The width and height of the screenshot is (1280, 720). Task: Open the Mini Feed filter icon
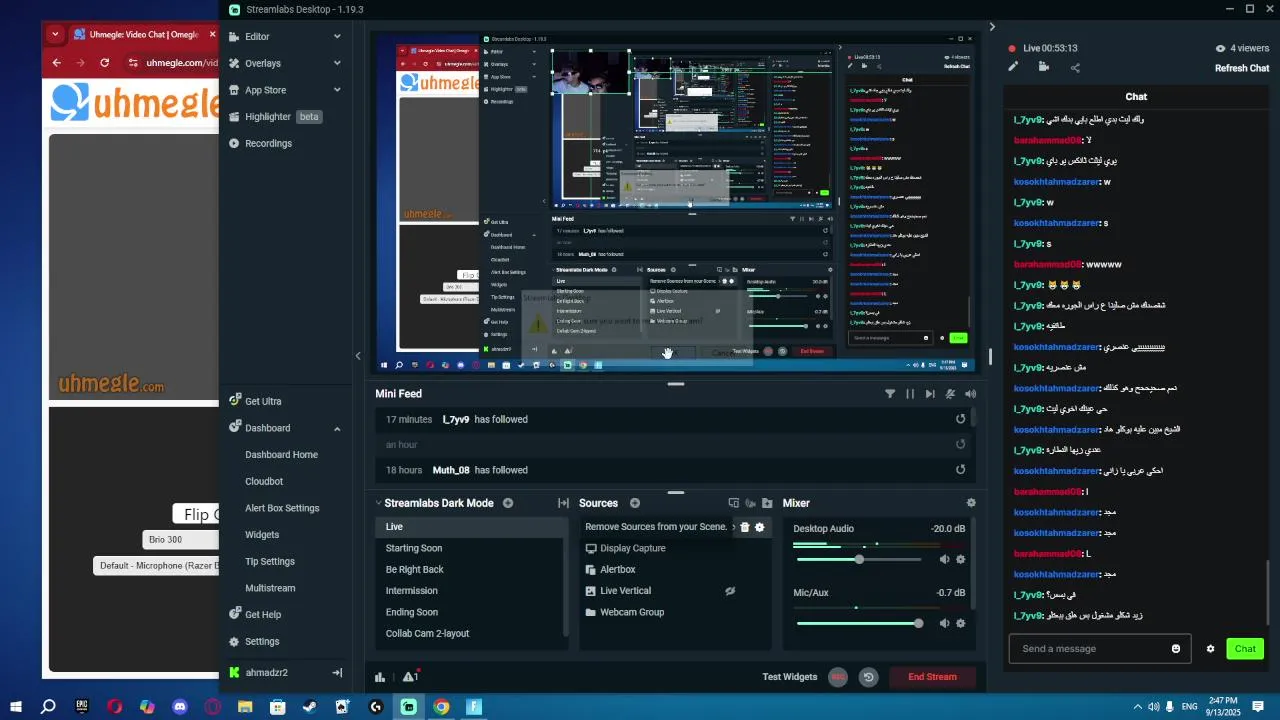pos(890,394)
